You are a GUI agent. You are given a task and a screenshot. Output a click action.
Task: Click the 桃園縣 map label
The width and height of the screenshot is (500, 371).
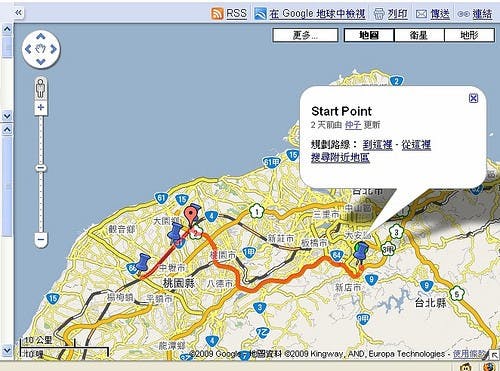(x=179, y=283)
